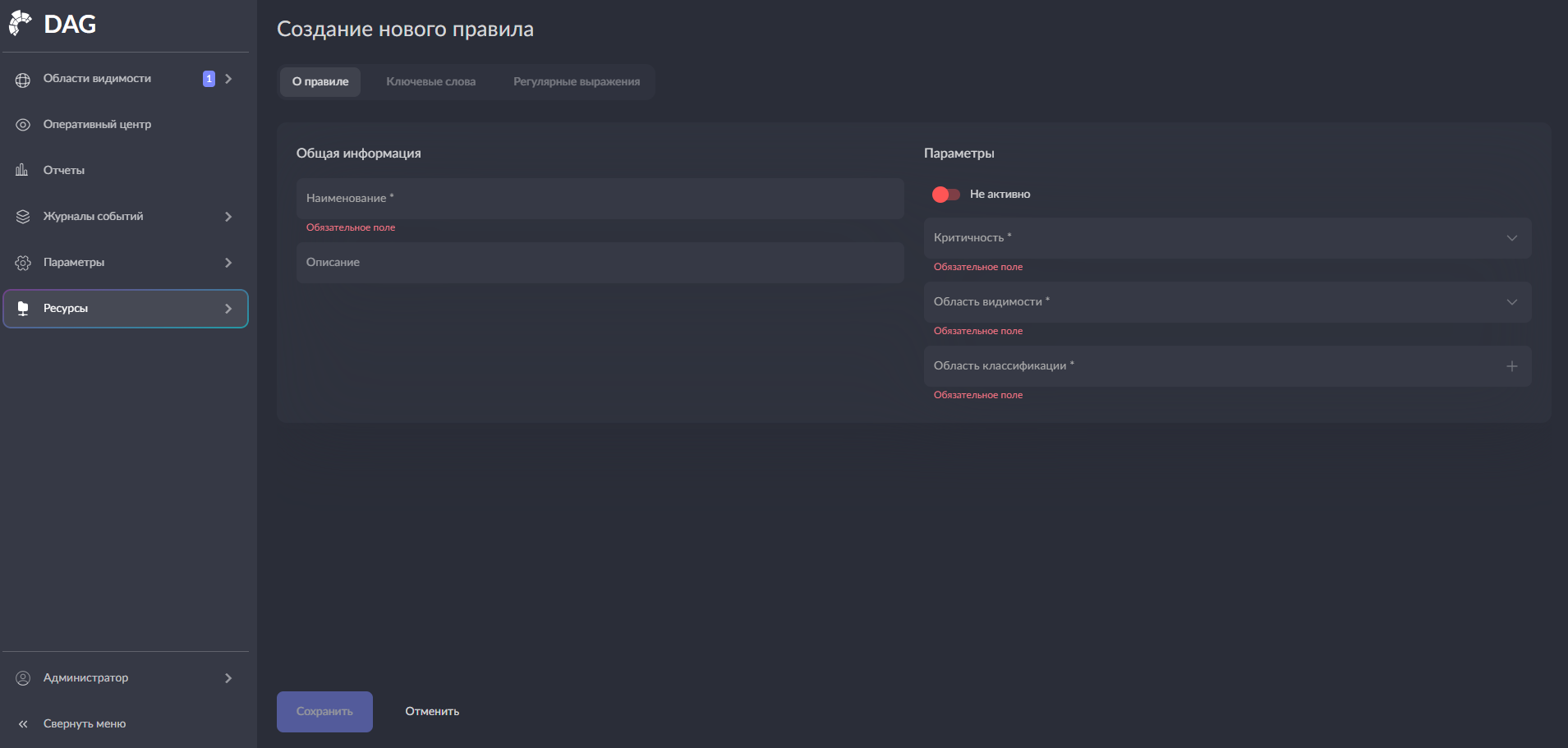Viewport: 1568px width, 748px height.
Task: Click the layers icon for Журналы событий
Action: tap(23, 217)
